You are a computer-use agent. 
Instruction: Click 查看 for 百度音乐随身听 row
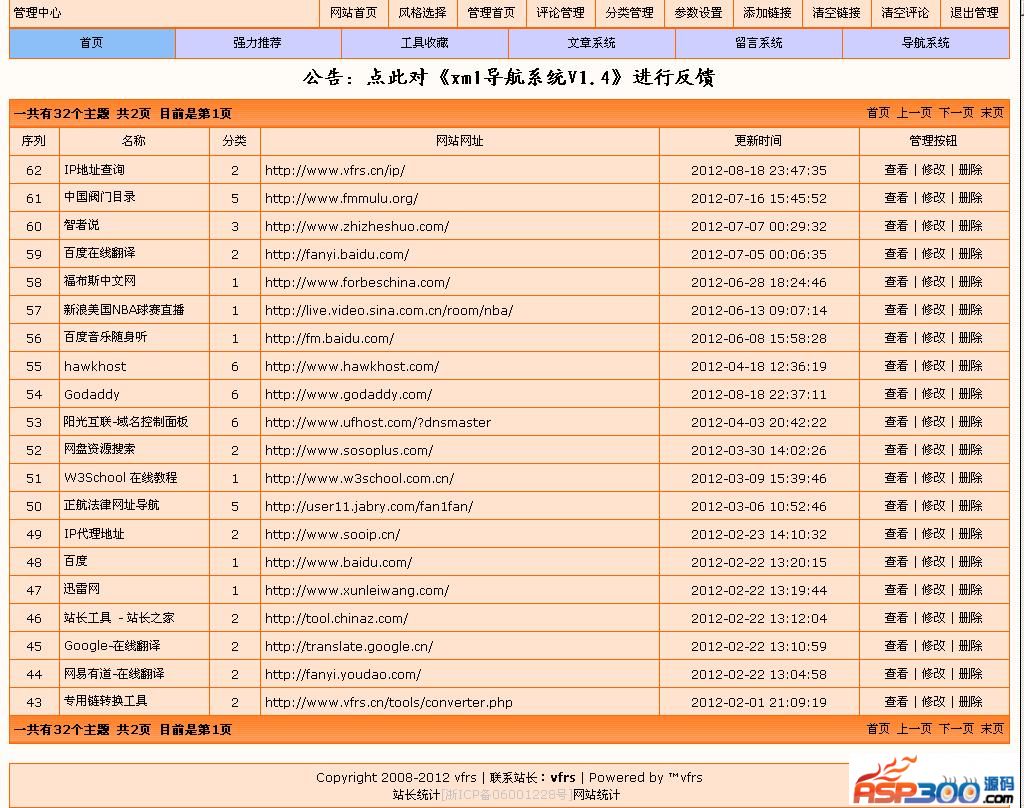[x=896, y=338]
